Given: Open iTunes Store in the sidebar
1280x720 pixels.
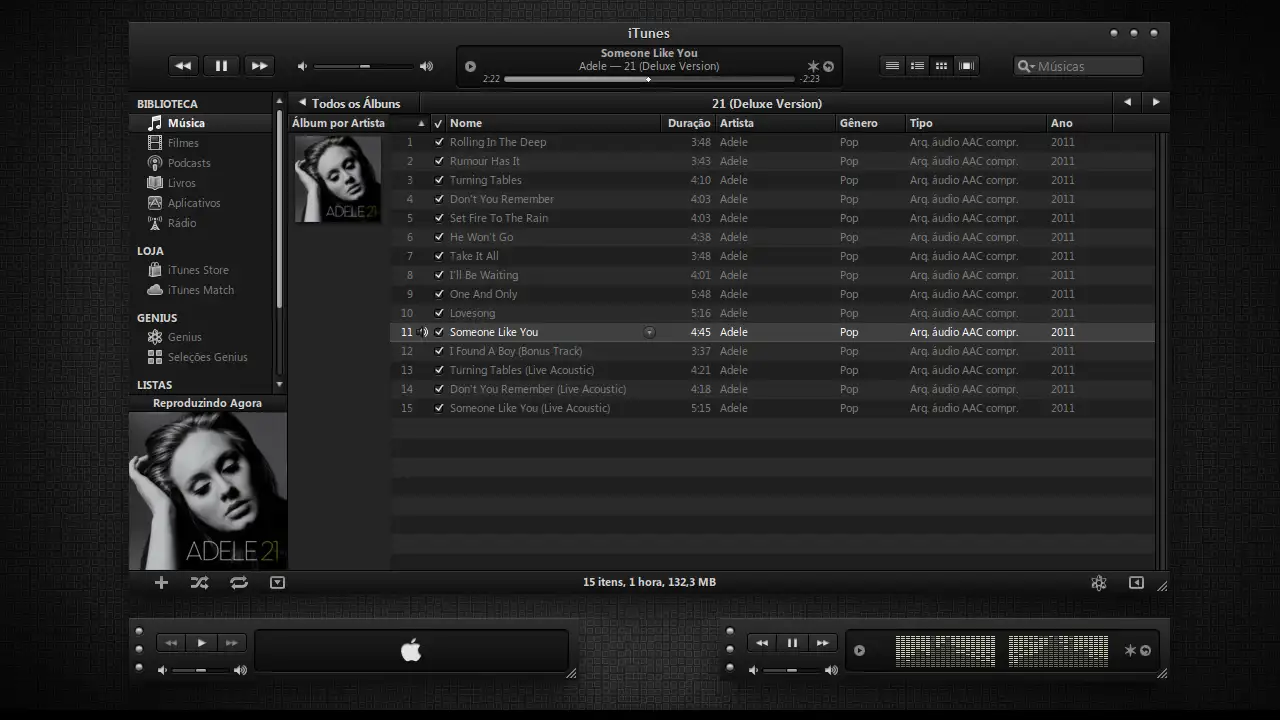Looking at the screenshot, I should click(x=197, y=270).
